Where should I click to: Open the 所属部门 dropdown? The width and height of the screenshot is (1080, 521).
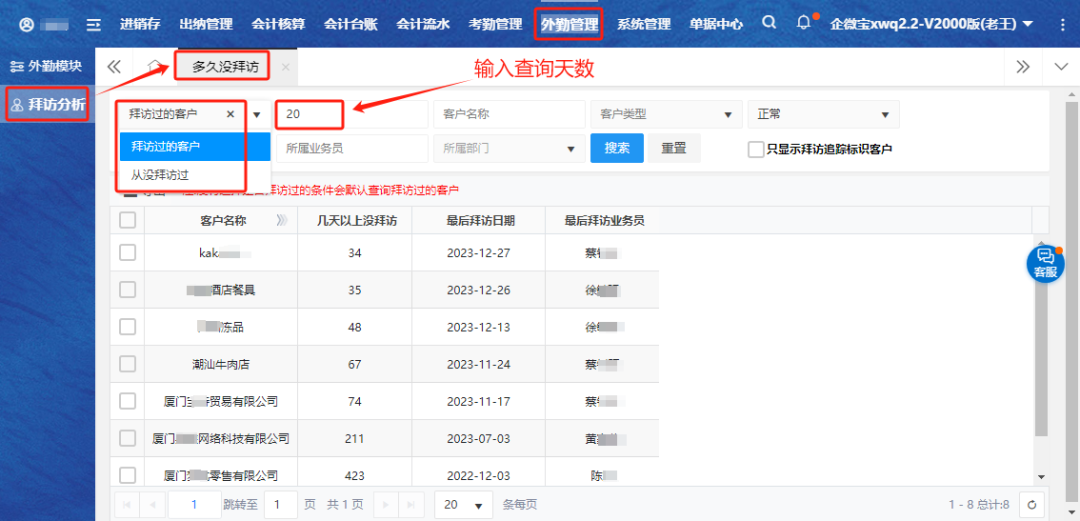[x=509, y=148]
